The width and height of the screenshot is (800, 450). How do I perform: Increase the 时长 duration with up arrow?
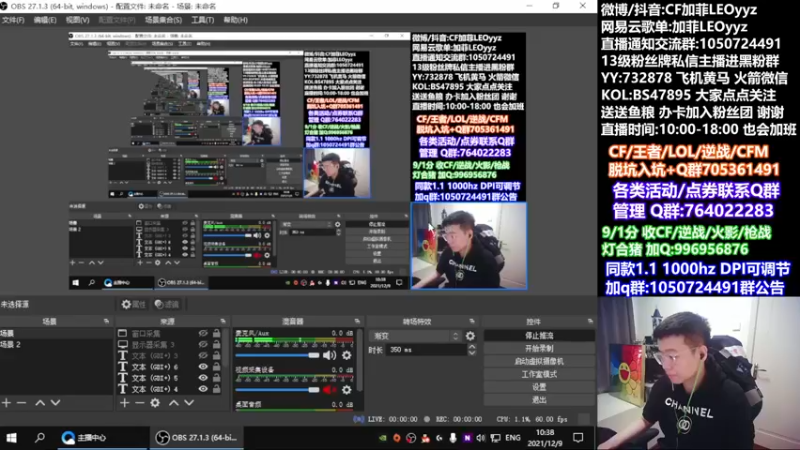pyautogui.click(x=472, y=347)
